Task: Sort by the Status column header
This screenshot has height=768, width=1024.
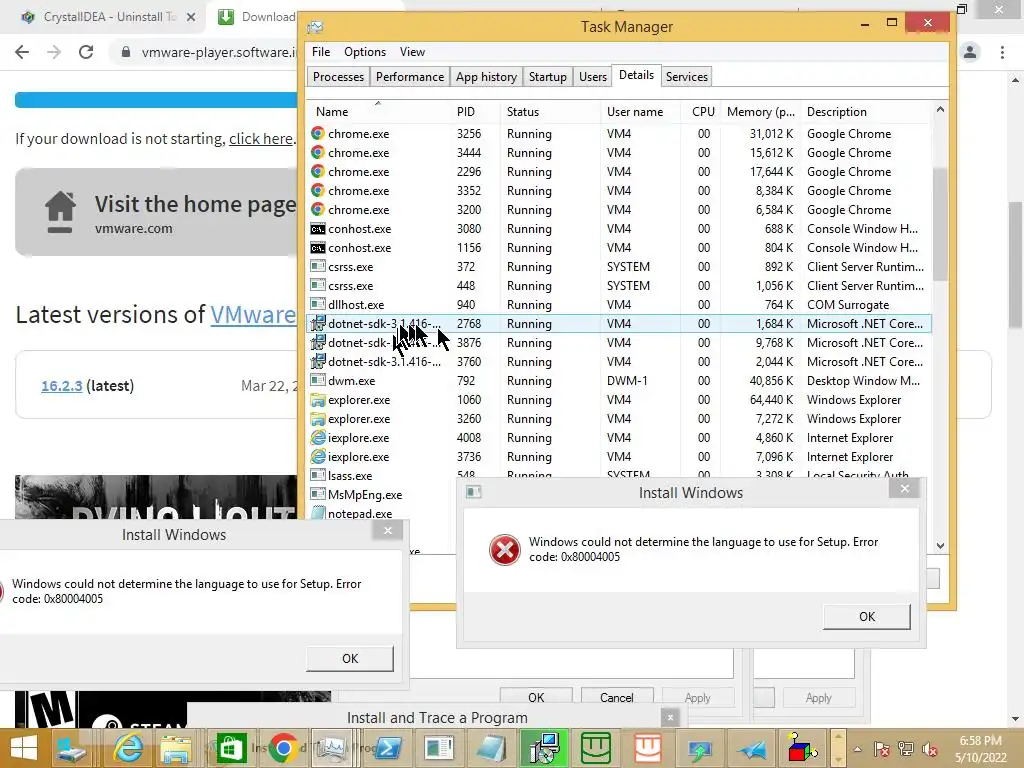Action: [x=551, y=112]
